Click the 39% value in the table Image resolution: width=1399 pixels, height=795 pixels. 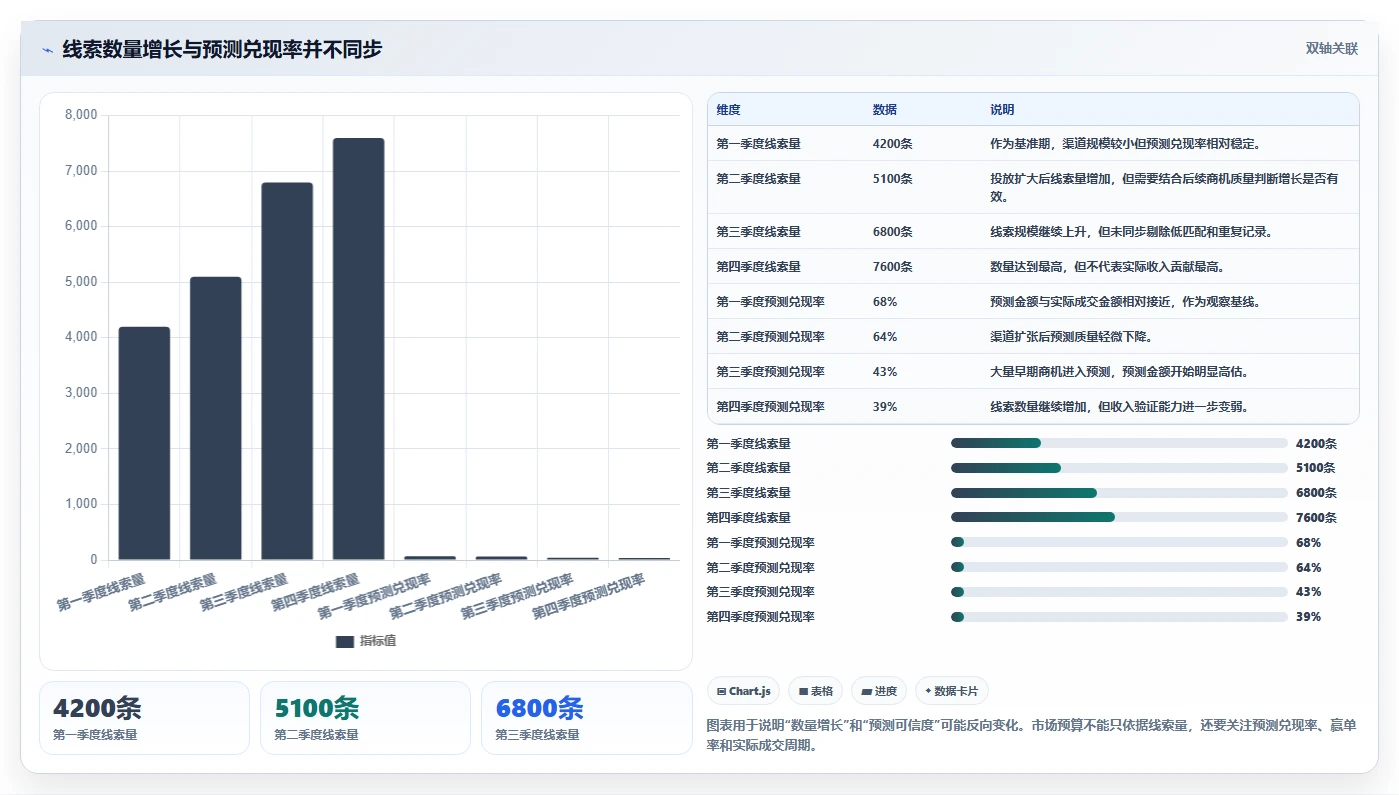[x=885, y=407]
